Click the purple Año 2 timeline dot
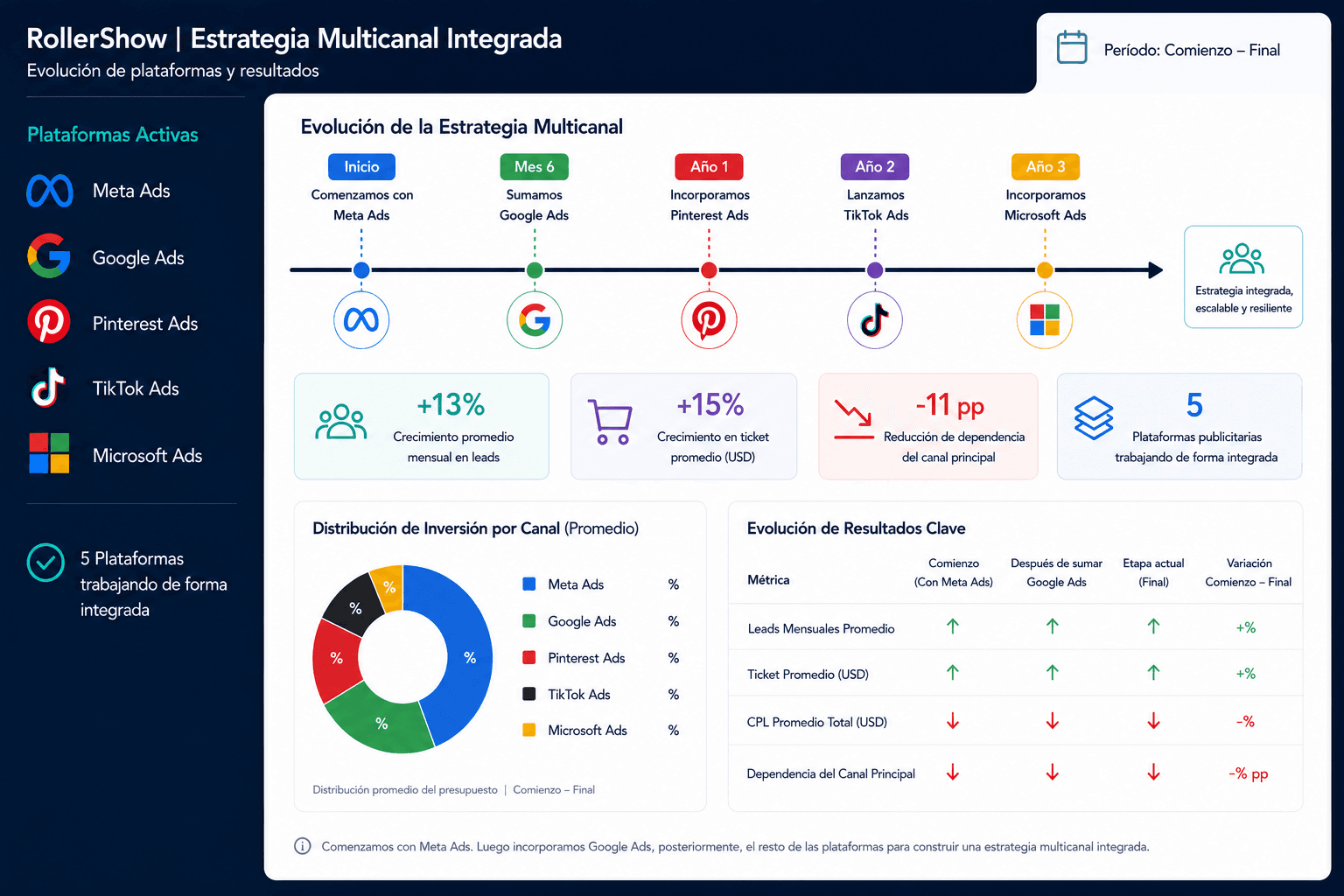The width and height of the screenshot is (1344, 896). point(875,270)
